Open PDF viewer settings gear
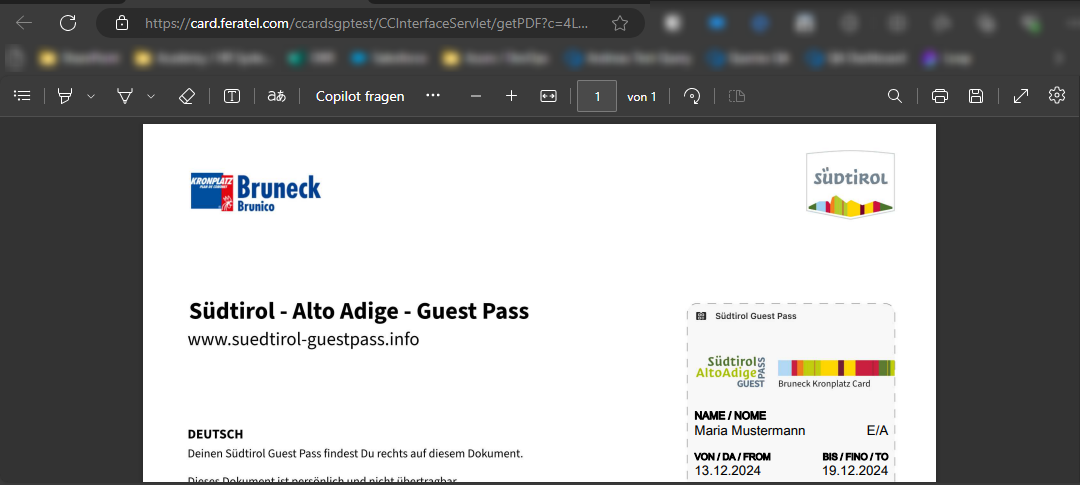The image size is (1080, 485). click(x=1057, y=95)
